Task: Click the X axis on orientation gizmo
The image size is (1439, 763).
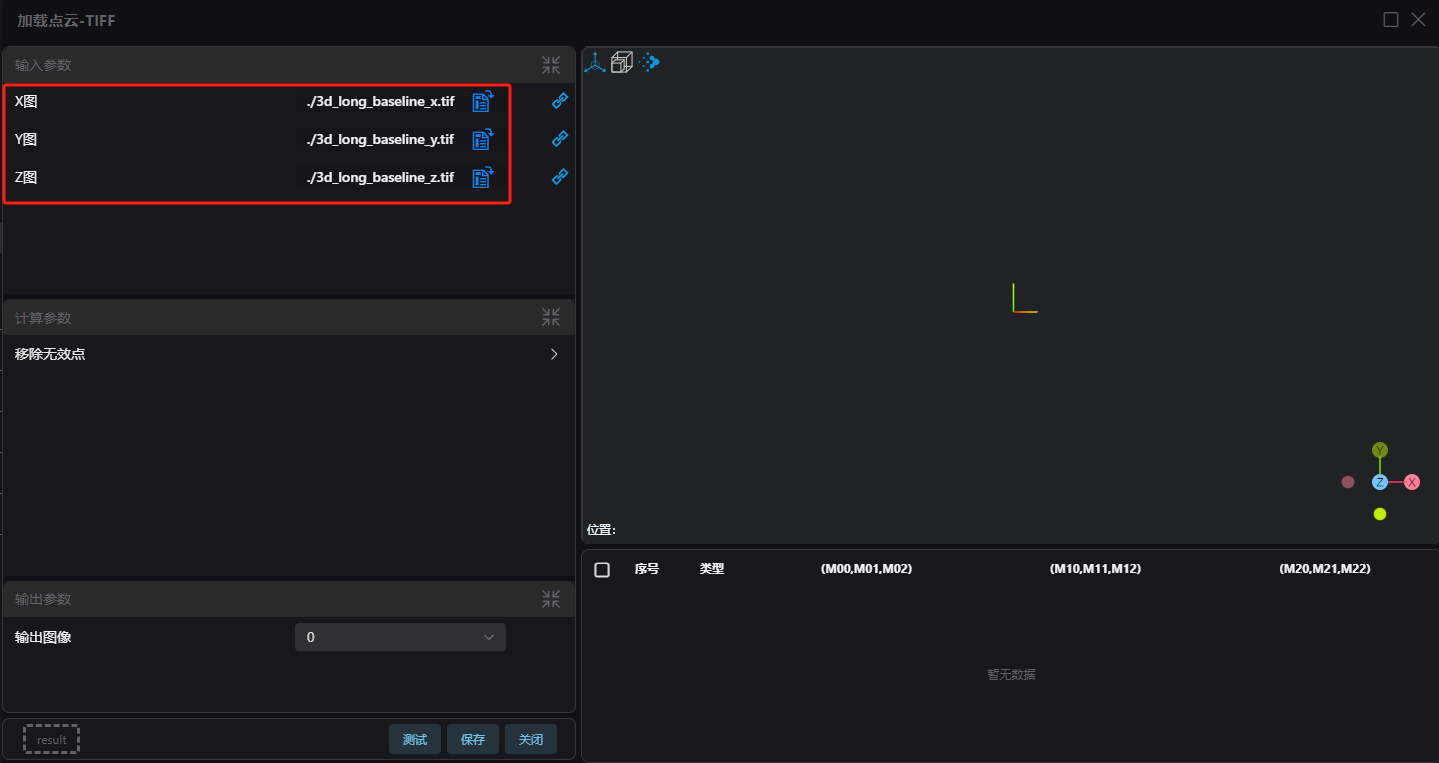Action: coord(1412,482)
